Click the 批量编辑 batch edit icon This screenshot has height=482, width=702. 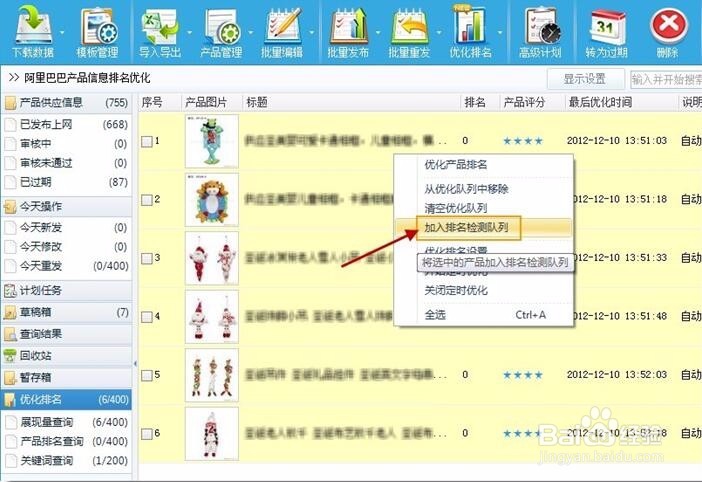pyautogui.click(x=283, y=26)
